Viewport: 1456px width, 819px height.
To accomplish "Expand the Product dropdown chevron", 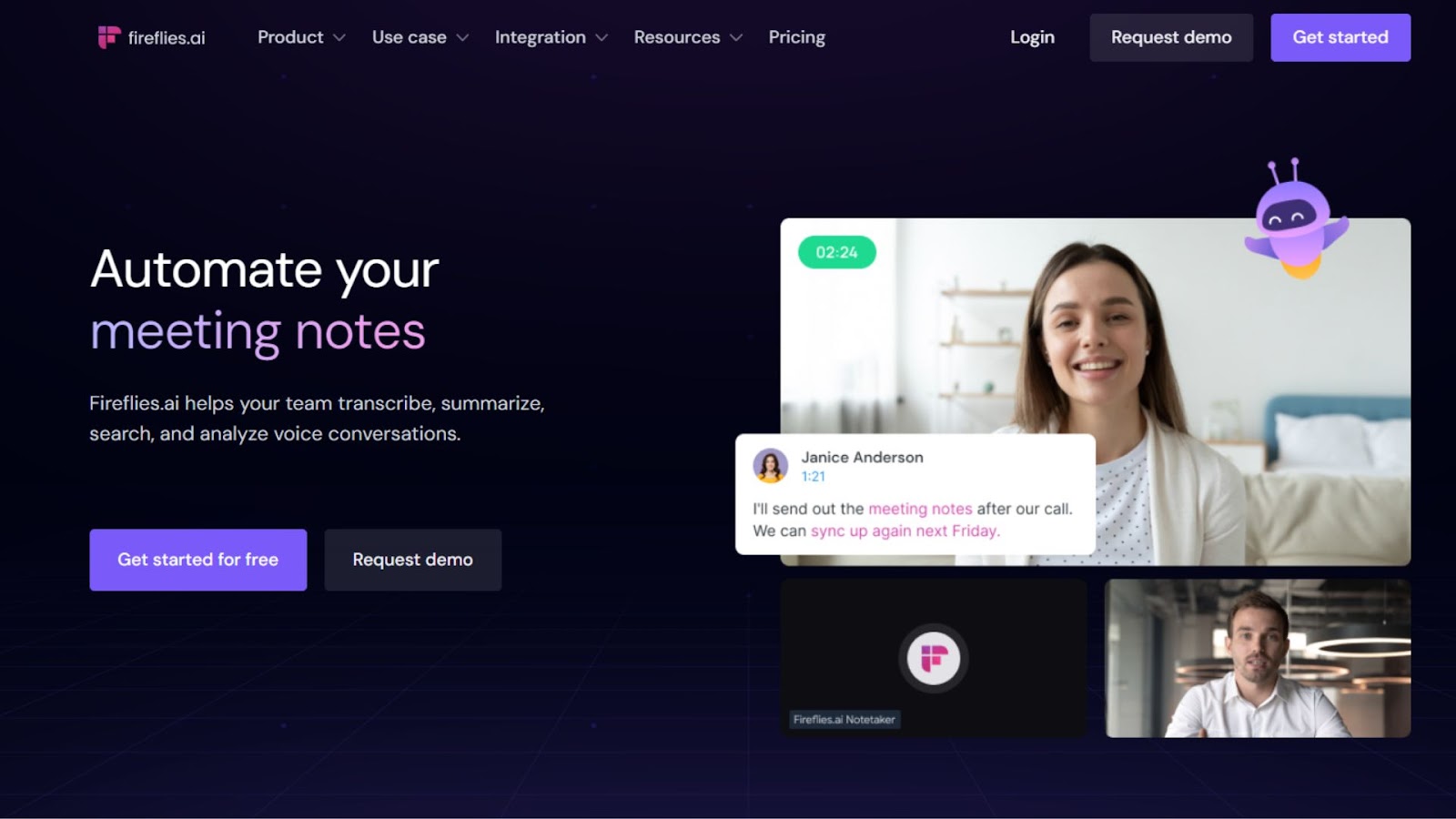I will point(339,38).
